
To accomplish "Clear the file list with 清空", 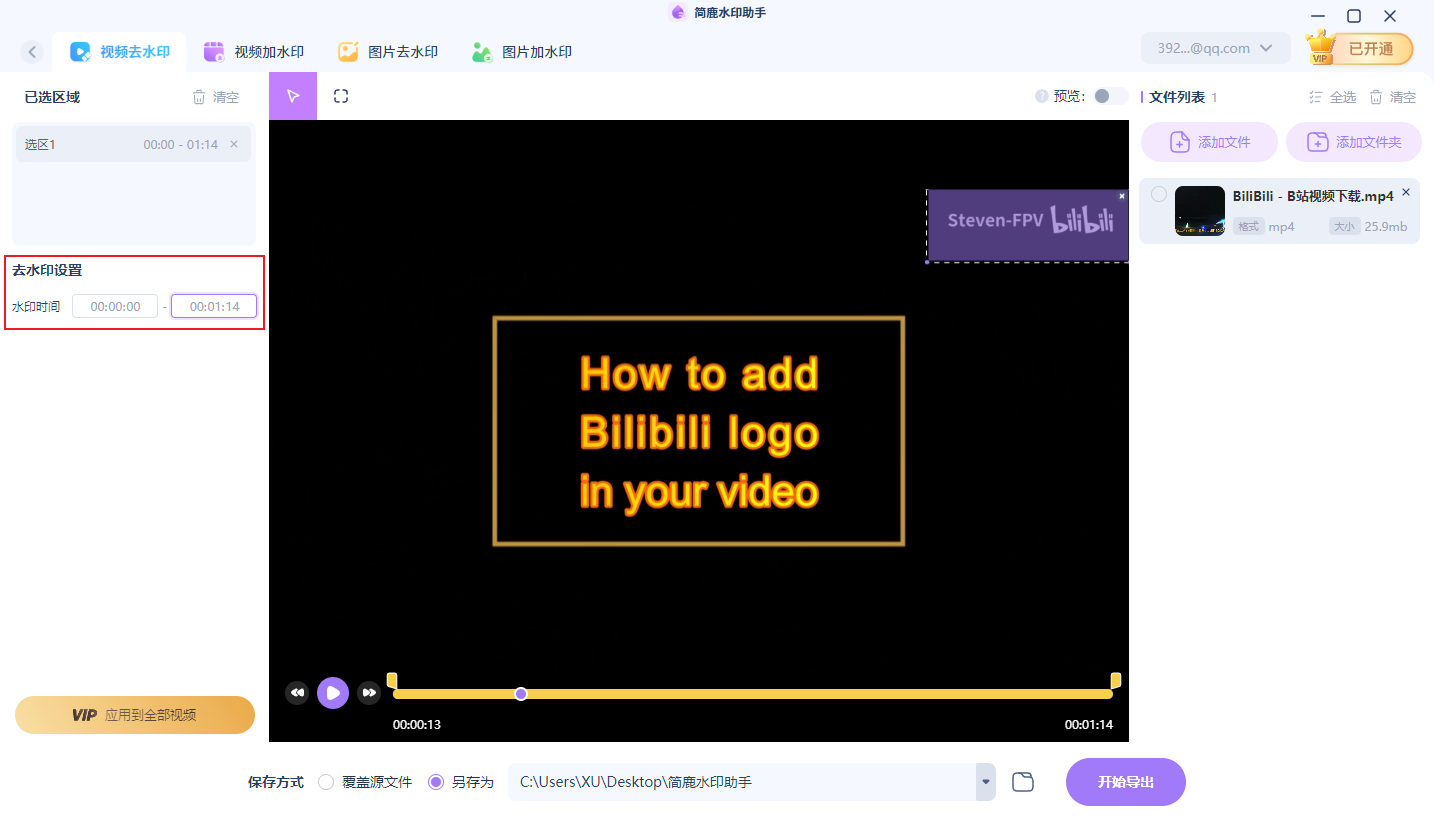I will [x=1393, y=97].
